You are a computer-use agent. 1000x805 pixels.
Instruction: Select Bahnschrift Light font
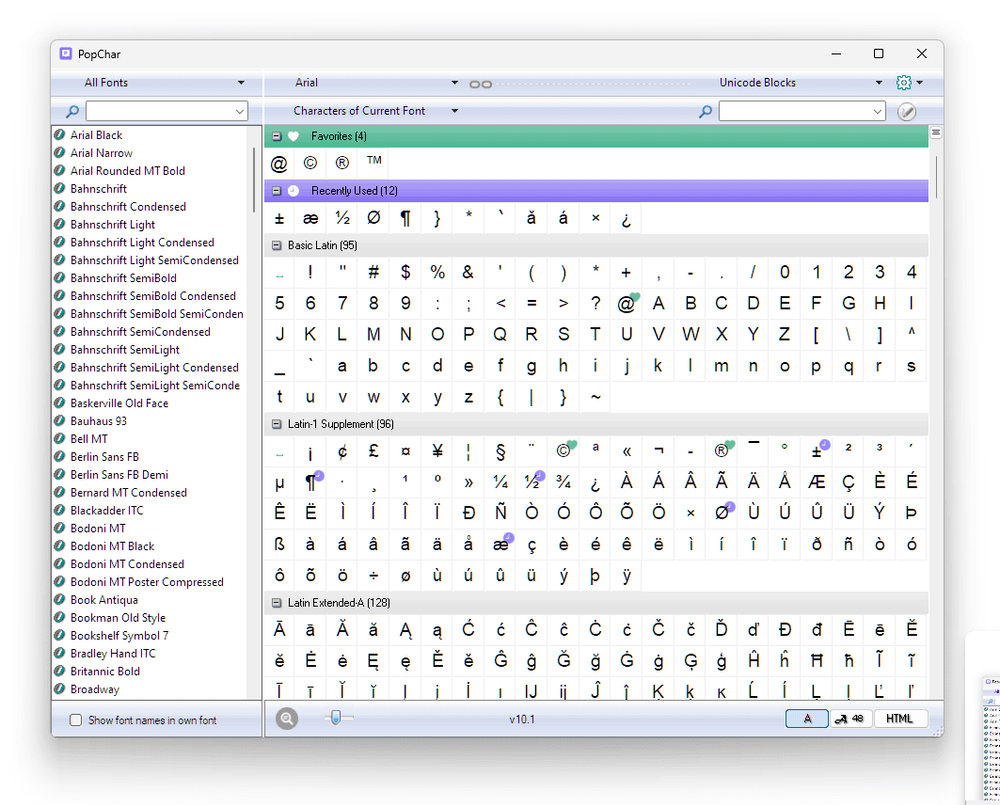pyautogui.click(x=112, y=225)
